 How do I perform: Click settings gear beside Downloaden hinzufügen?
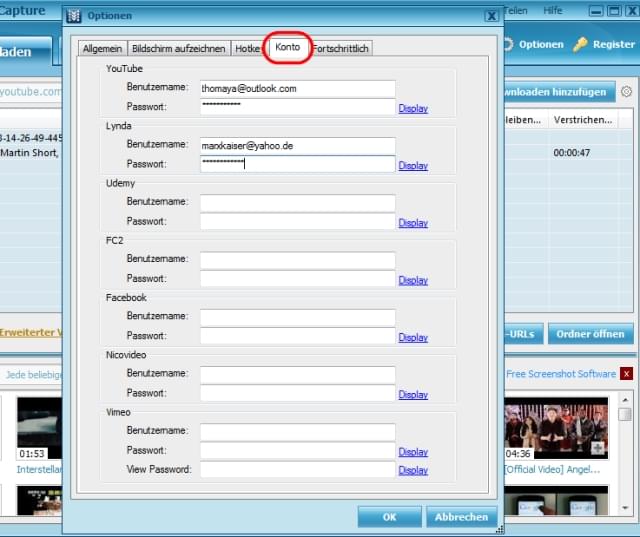tap(627, 91)
